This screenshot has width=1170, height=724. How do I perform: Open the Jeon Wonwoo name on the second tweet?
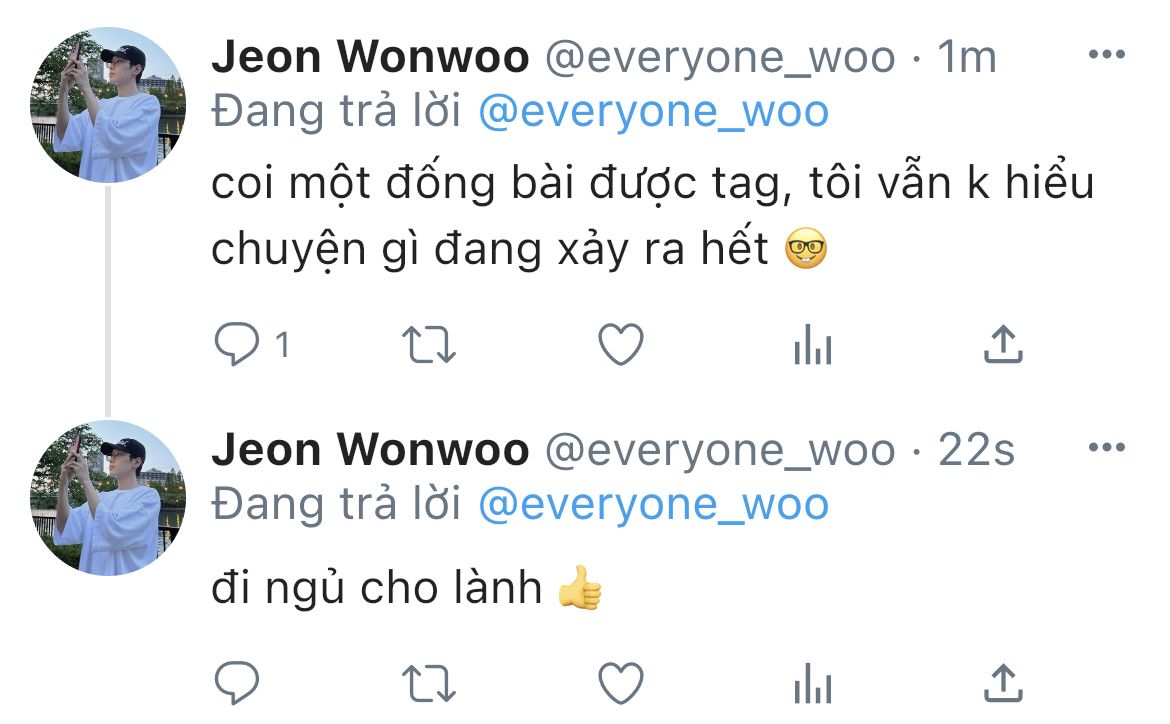click(x=370, y=450)
